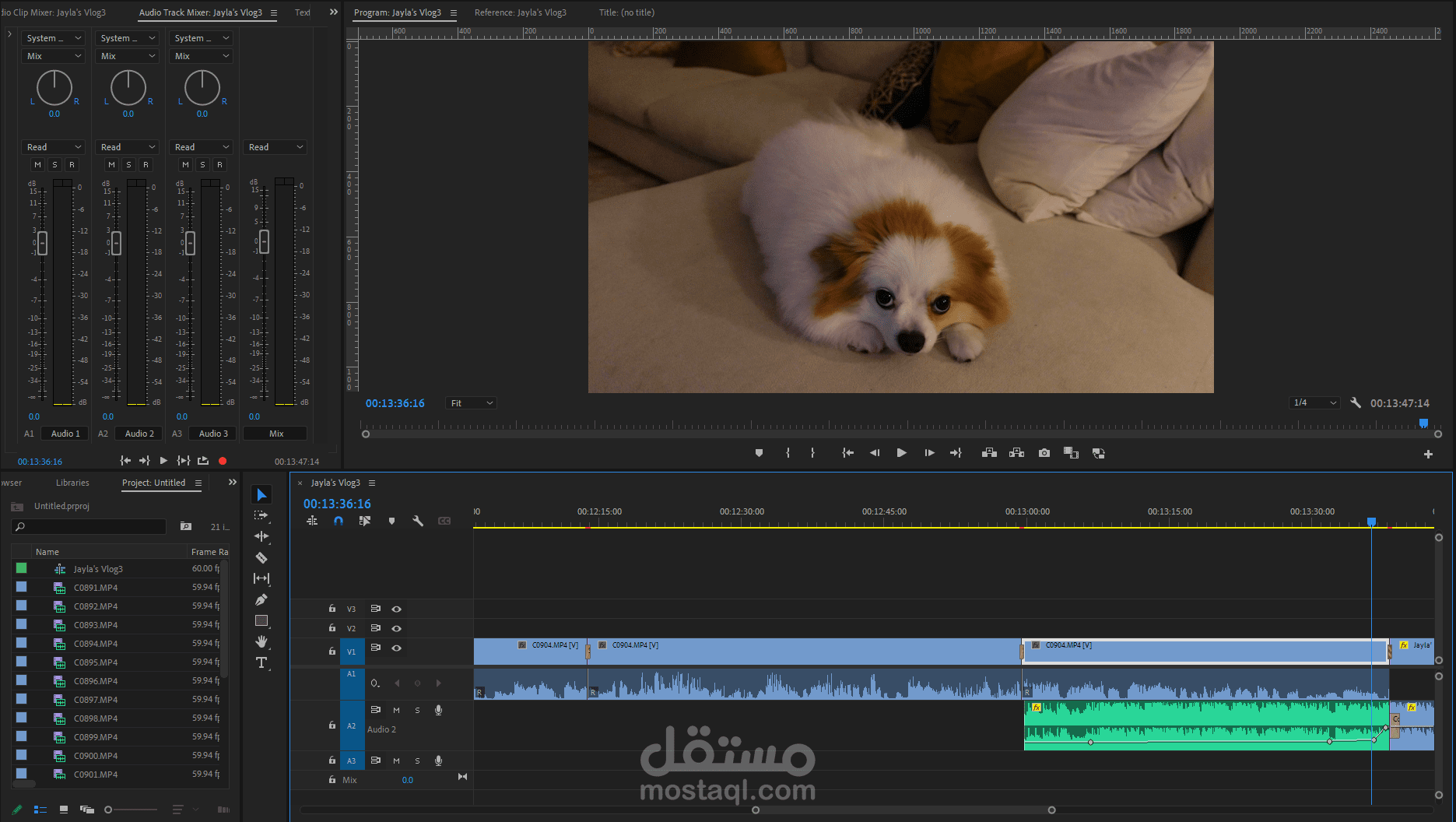Enable record on Audio 3 in the mixer
This screenshot has width=1456, height=822.
[219, 164]
